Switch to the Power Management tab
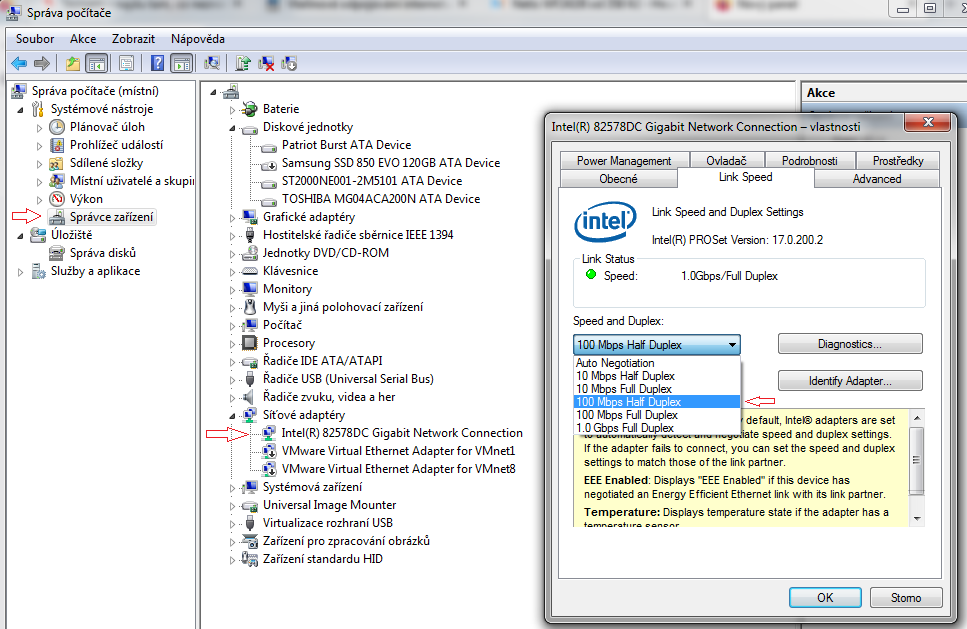This screenshot has width=967, height=629. (624, 160)
